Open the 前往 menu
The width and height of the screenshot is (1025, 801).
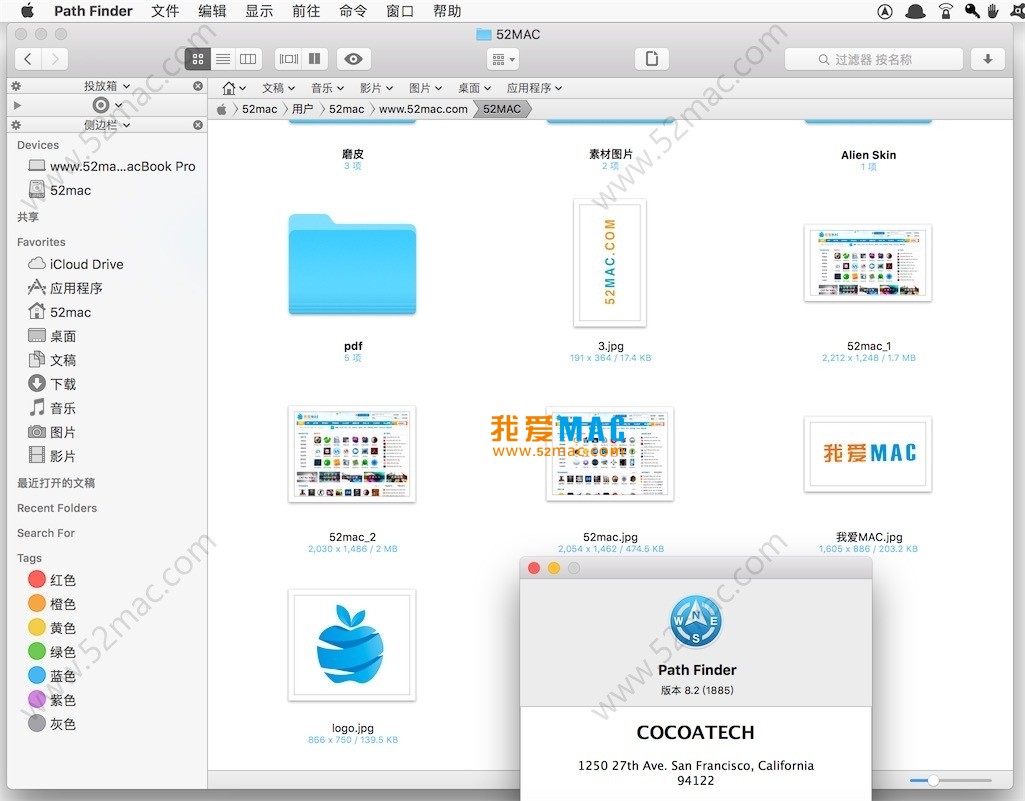306,11
